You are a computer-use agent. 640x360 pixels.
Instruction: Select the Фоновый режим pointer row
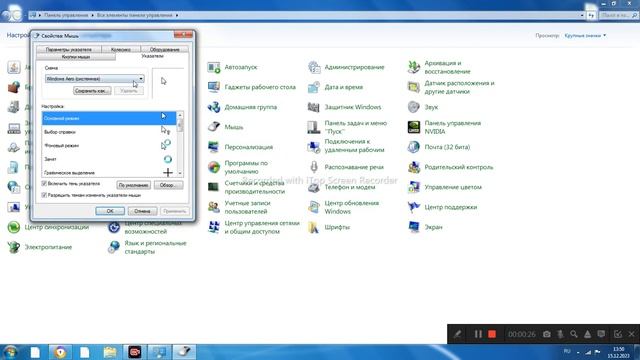tap(109, 145)
